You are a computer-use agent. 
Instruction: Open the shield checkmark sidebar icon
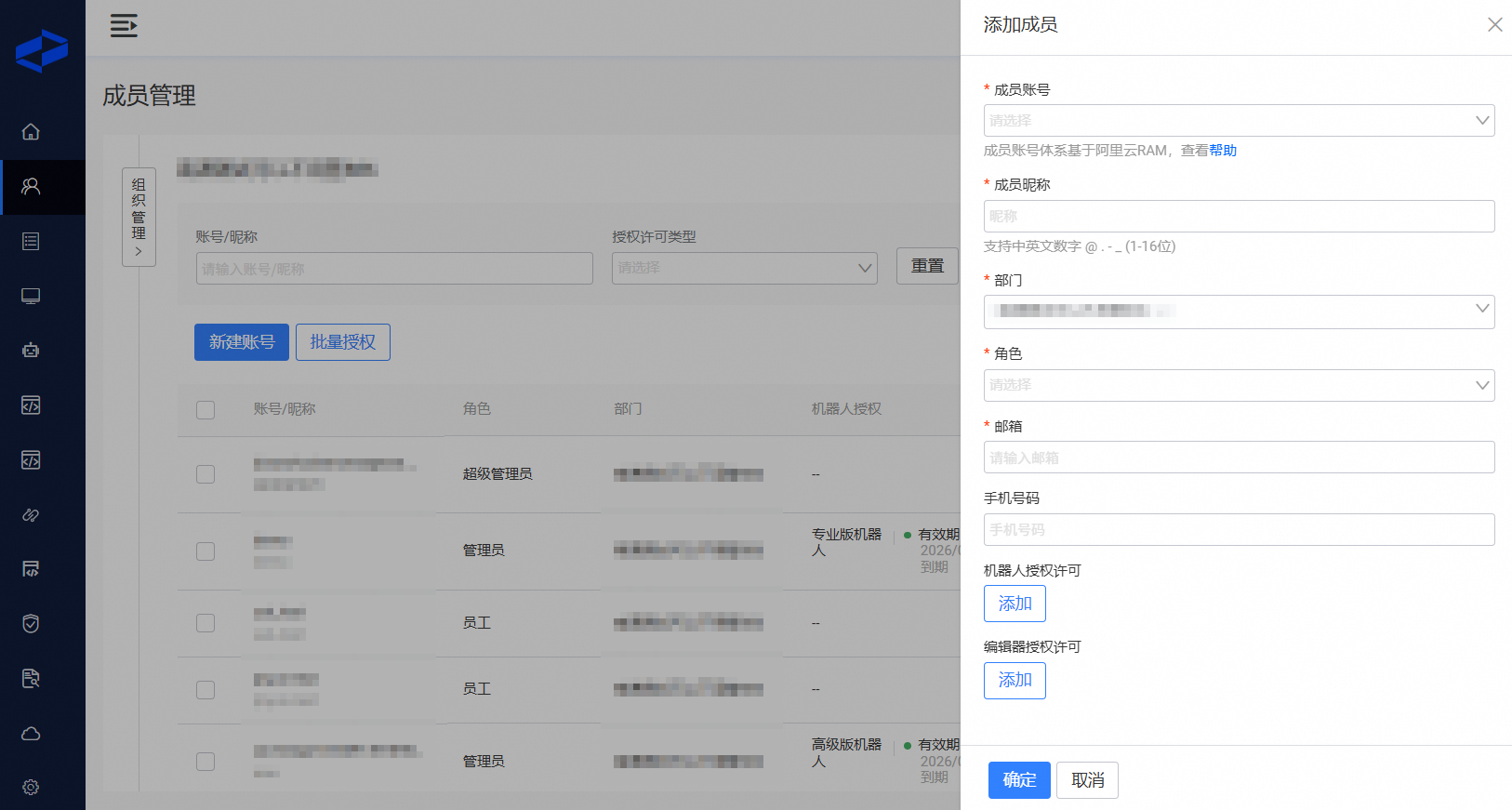click(x=31, y=624)
